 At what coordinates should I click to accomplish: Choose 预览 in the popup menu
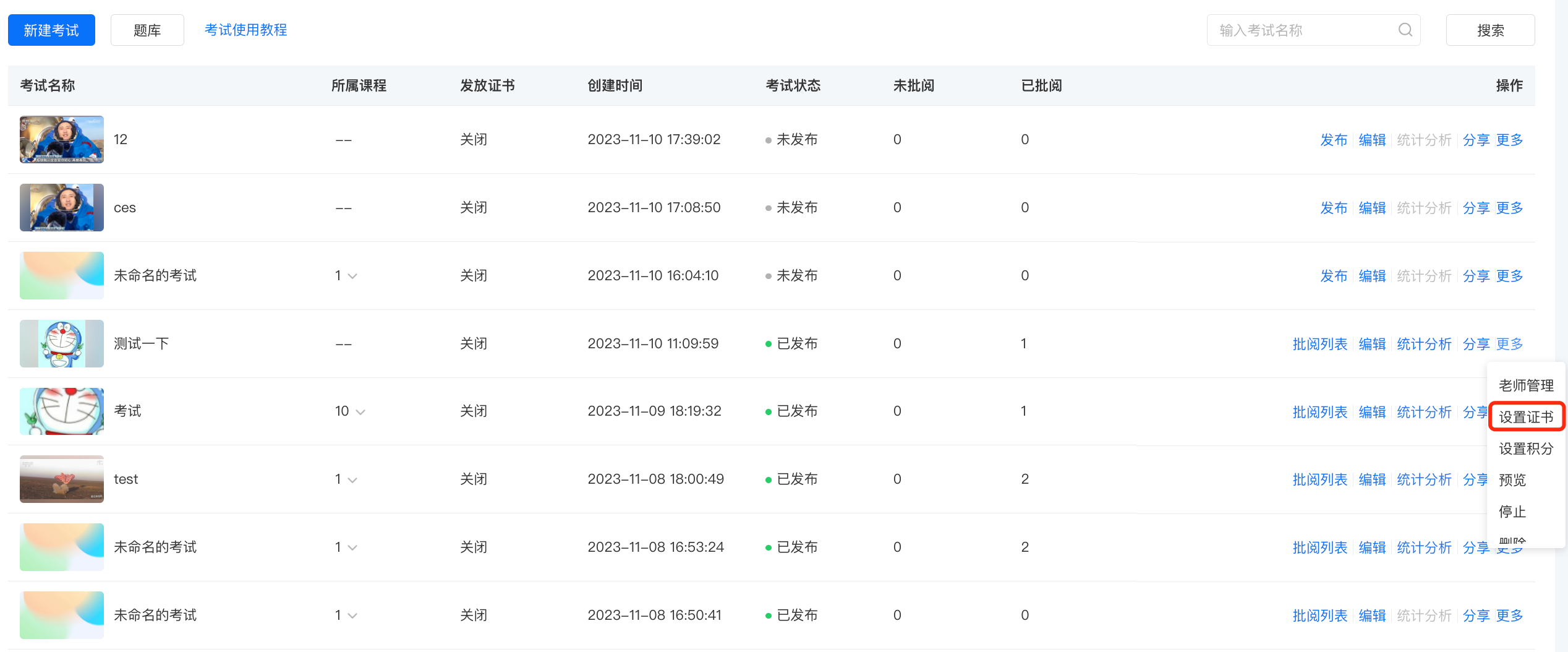pyautogui.click(x=1512, y=480)
